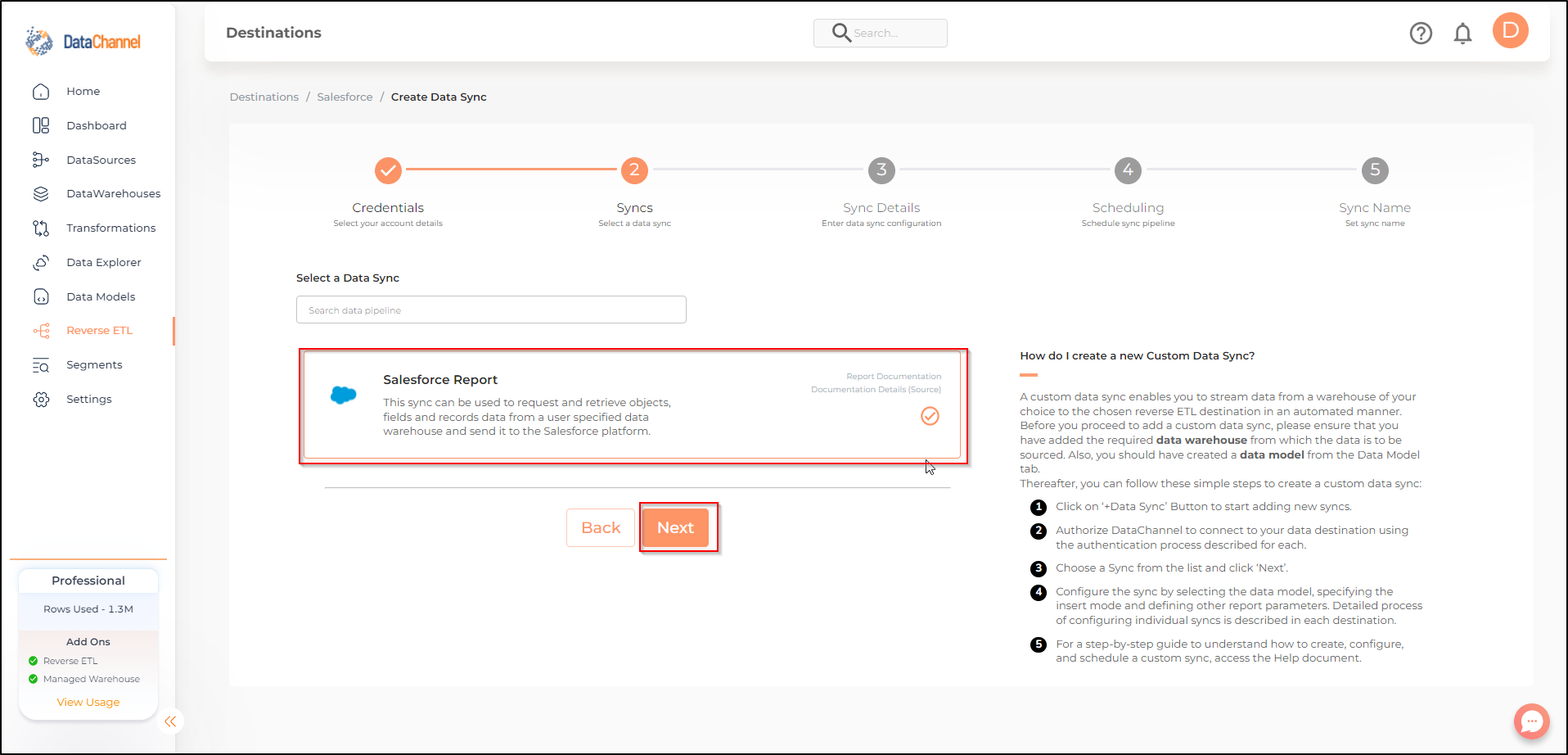Click the search magnifier icon
This screenshot has width=1568, height=755.
pos(841,33)
